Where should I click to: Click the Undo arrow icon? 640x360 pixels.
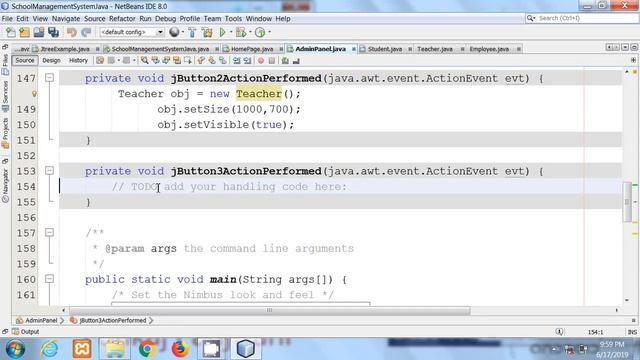[72, 32]
